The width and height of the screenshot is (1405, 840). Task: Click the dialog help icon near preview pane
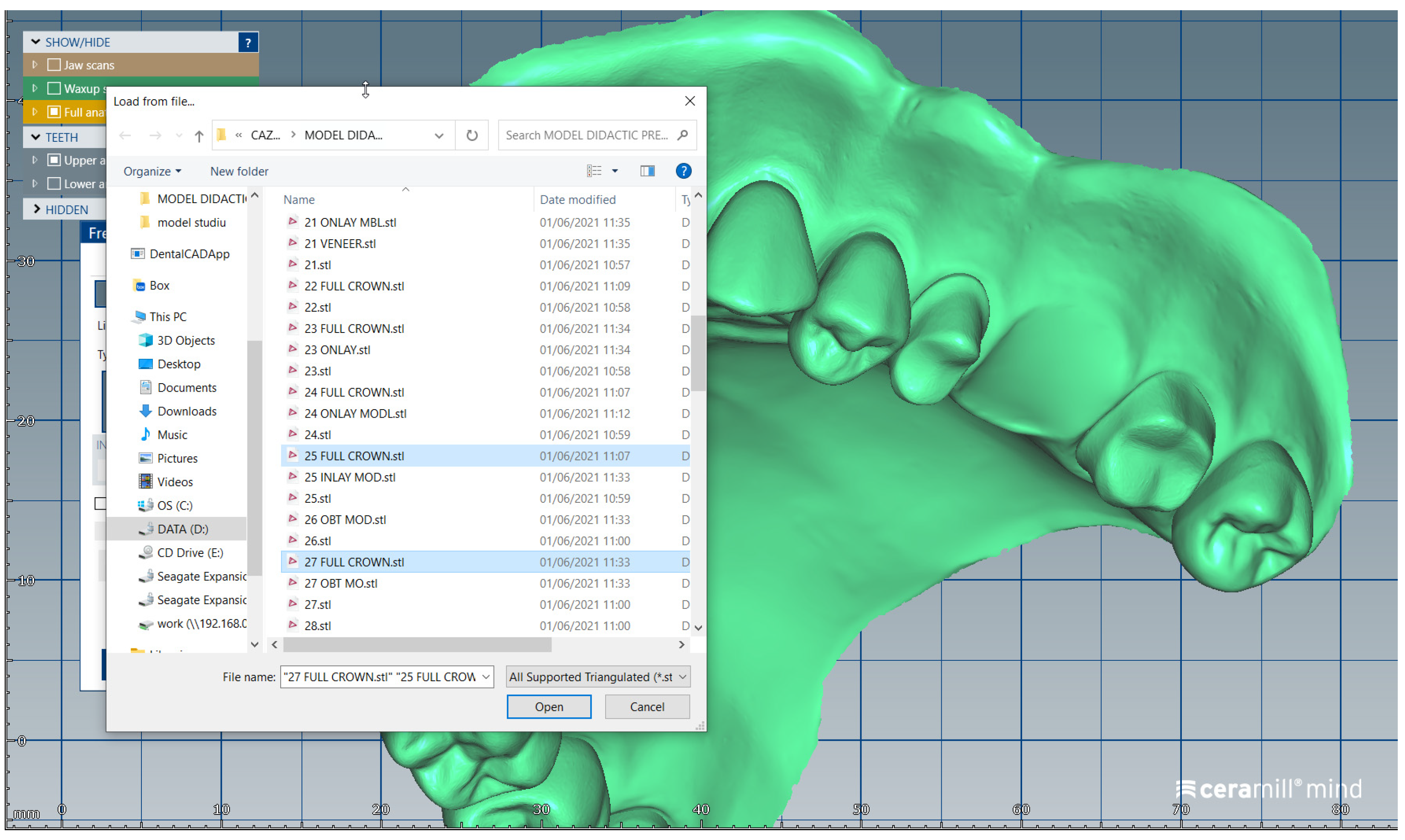683,171
